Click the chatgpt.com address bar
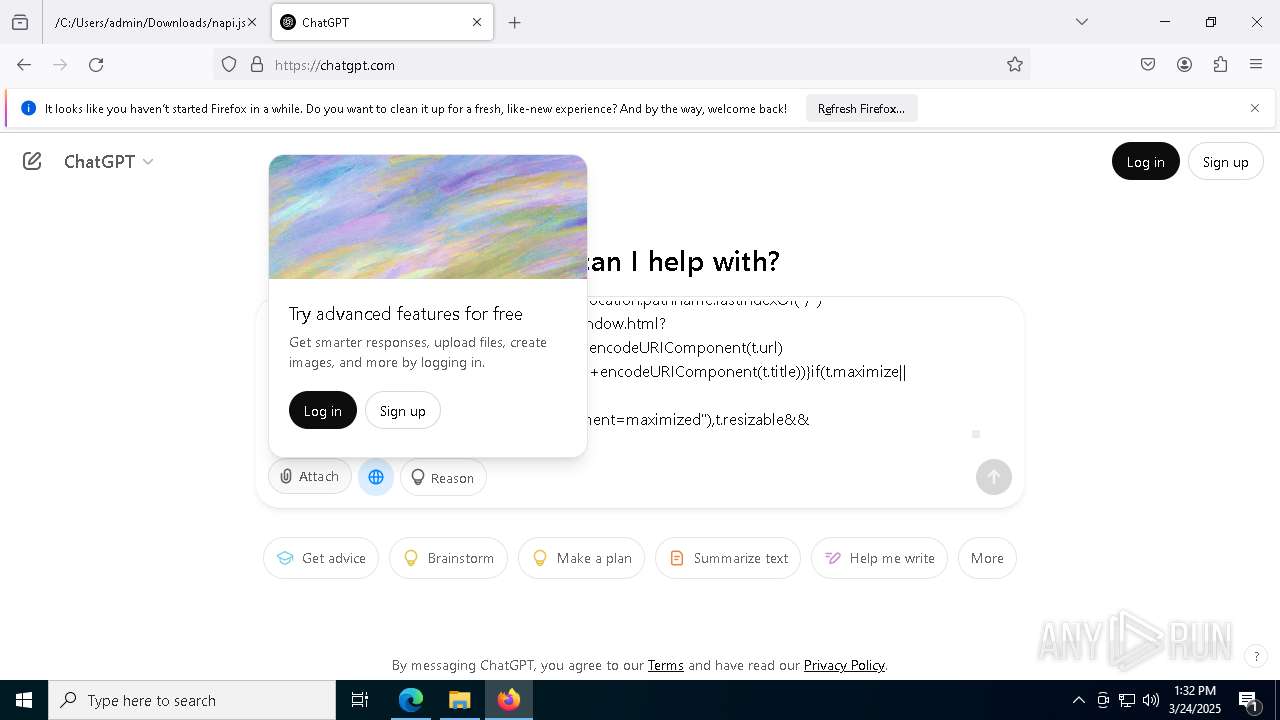Screen dimensions: 1280x720 [620, 65]
